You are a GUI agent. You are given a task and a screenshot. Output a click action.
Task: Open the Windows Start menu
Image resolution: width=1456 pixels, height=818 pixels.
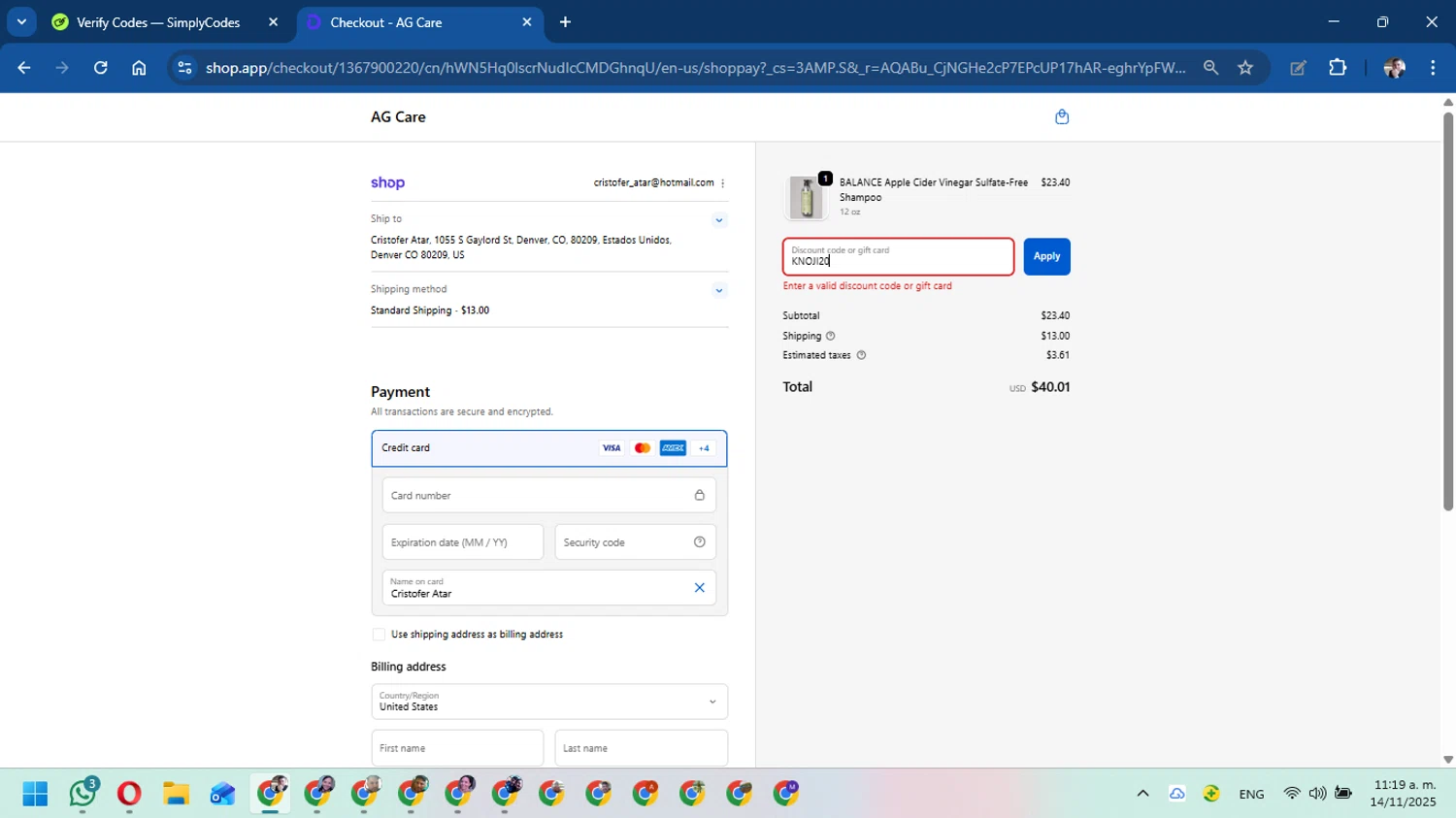pos(35,794)
